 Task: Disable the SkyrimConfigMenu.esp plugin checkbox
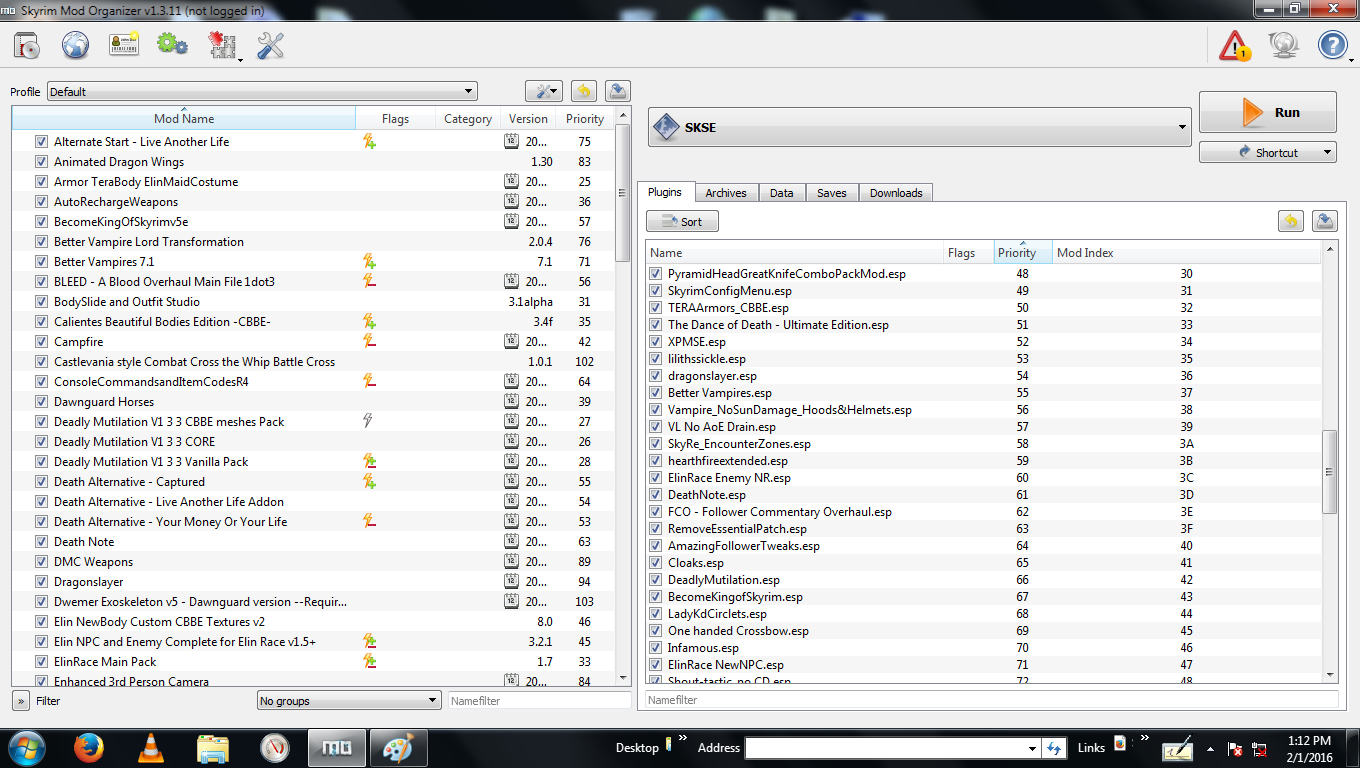click(x=656, y=291)
